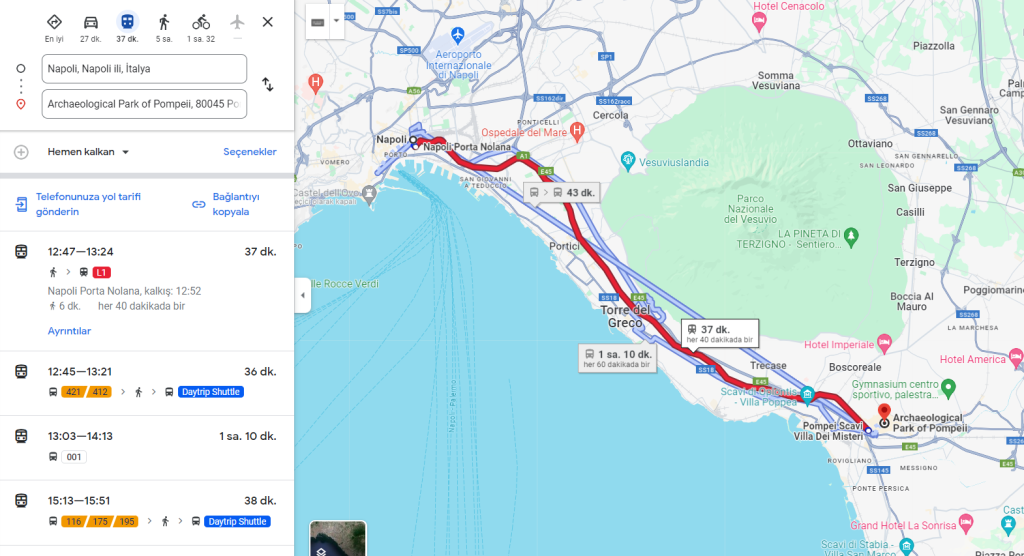Click the copy link chain icon
Viewport: 1024px width, 556px height.
(199, 204)
